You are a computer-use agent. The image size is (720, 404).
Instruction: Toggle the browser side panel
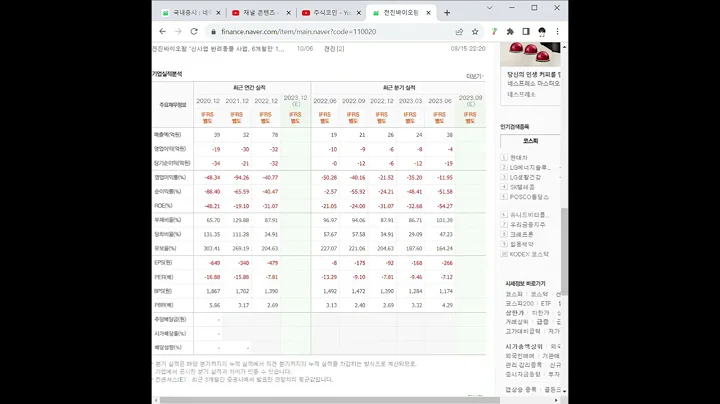coord(526,32)
